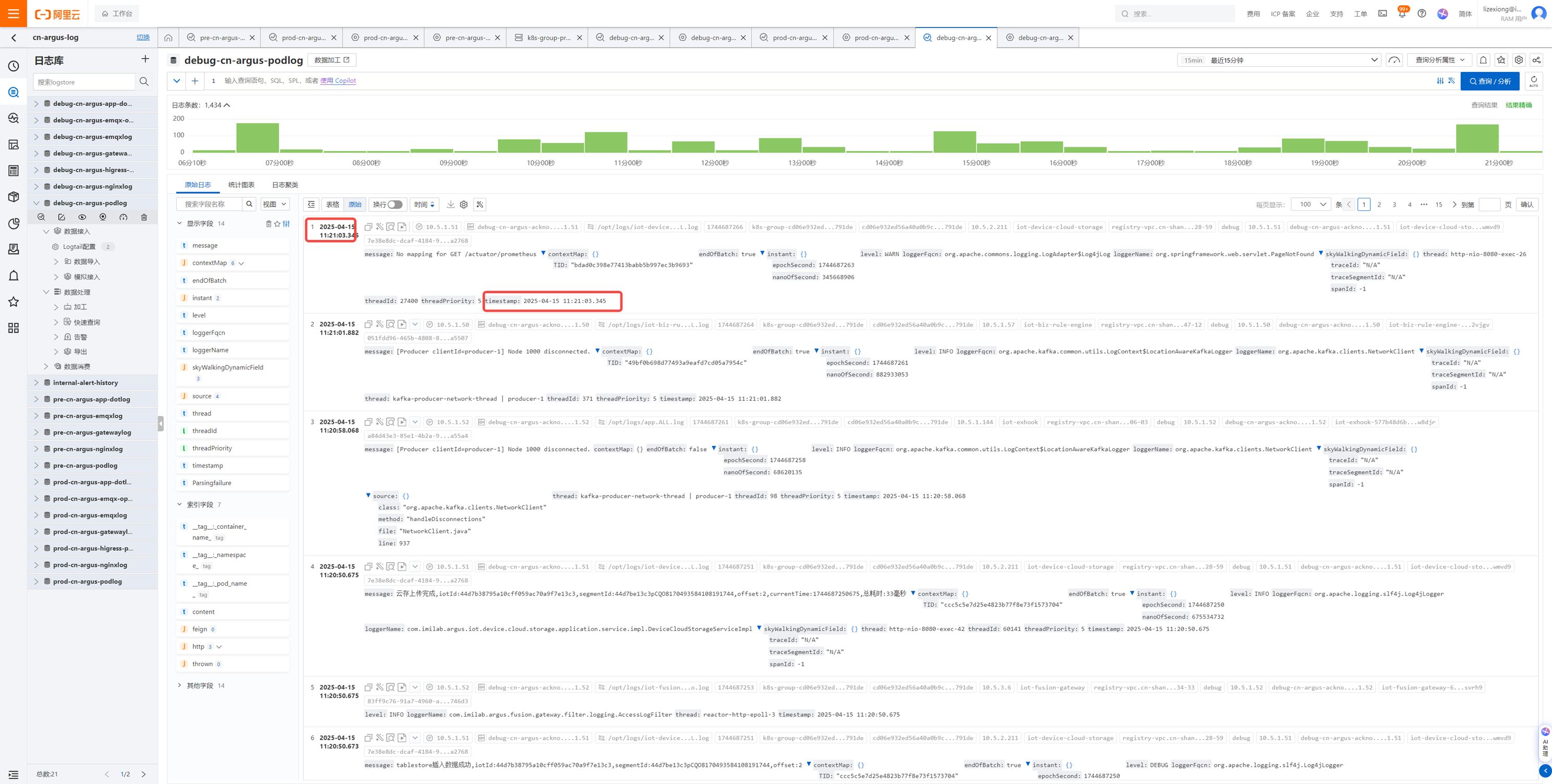The width and height of the screenshot is (1552, 784).
Task: Click the delete icon under debug-cn-argus-podlog
Action: (x=144, y=218)
